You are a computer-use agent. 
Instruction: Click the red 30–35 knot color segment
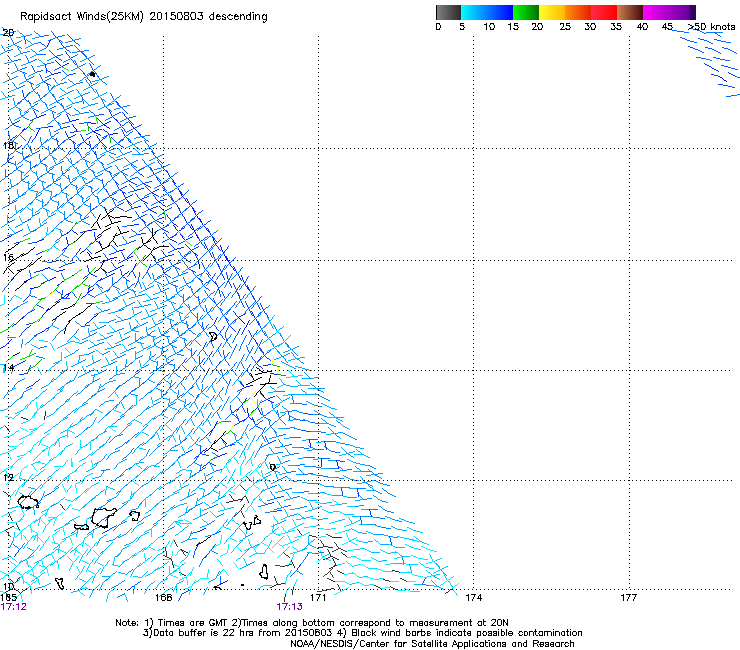604,12
